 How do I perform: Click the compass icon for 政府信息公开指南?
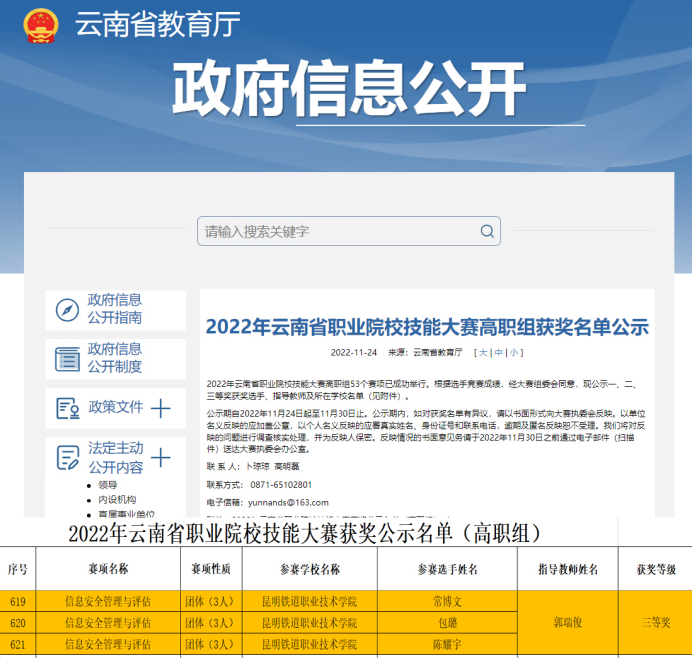[67, 309]
